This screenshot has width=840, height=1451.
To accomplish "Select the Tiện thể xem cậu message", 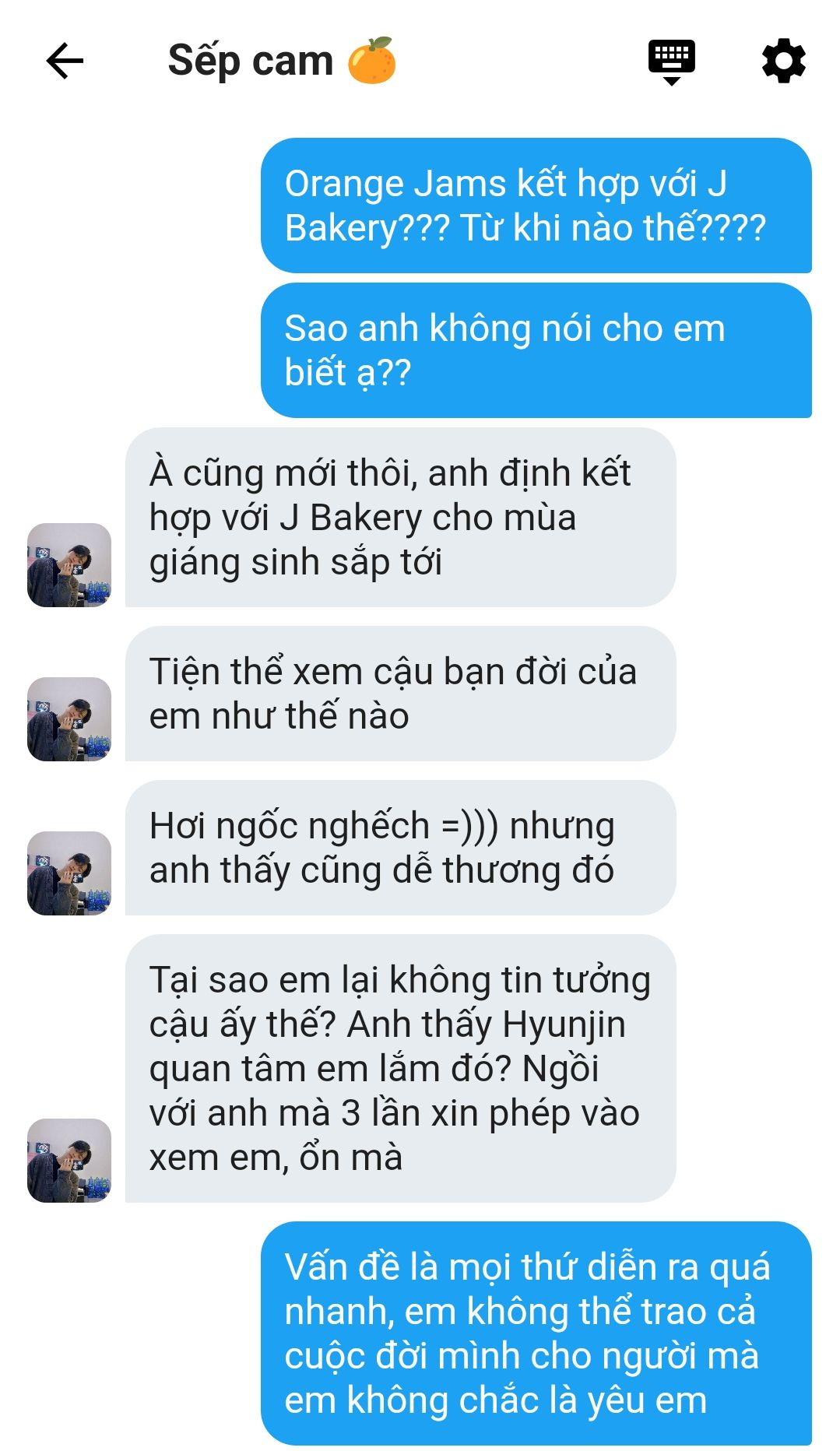I will coord(400,694).
